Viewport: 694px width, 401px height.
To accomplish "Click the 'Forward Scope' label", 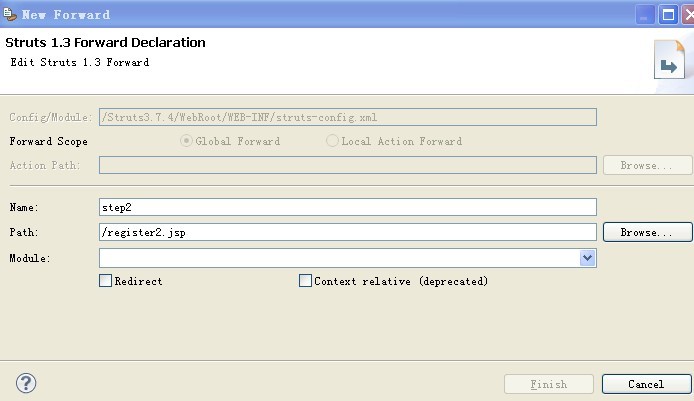I will coord(48,141).
